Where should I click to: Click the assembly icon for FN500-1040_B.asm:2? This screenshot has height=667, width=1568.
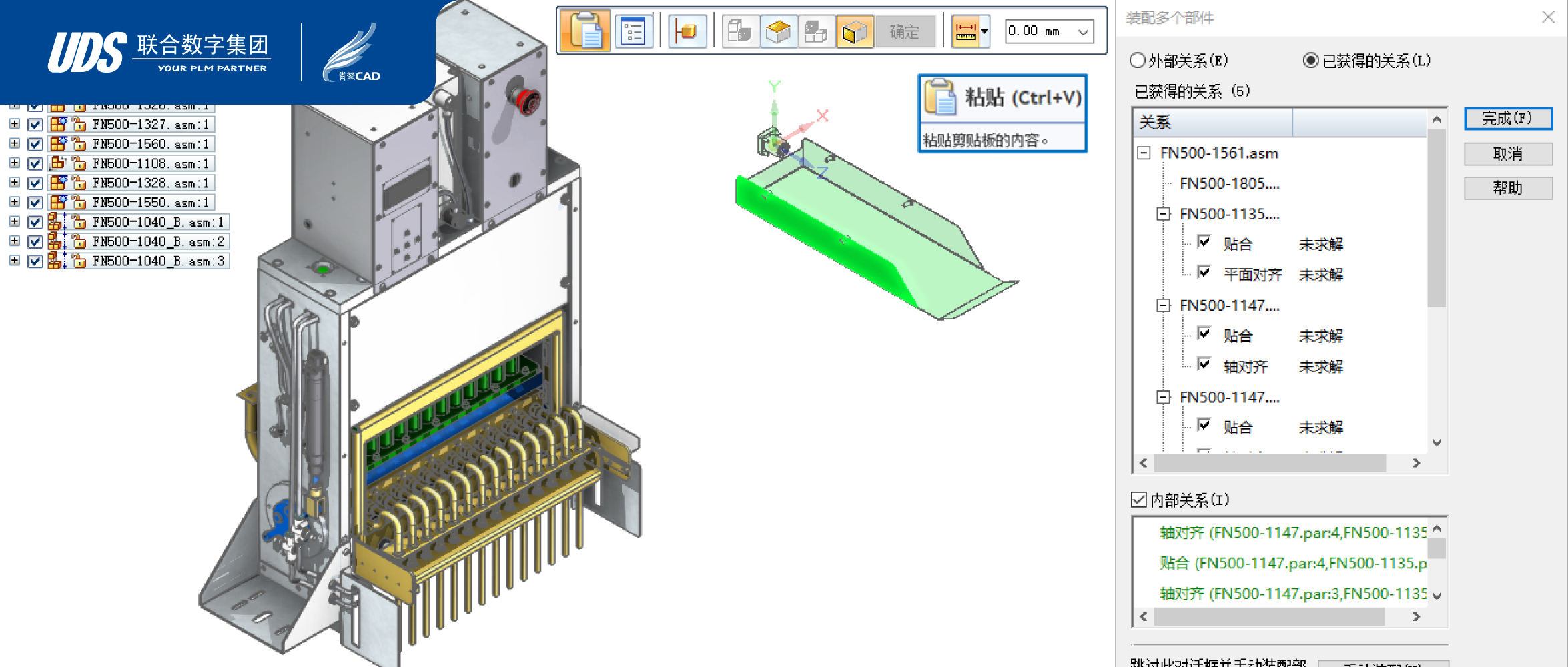(x=55, y=241)
